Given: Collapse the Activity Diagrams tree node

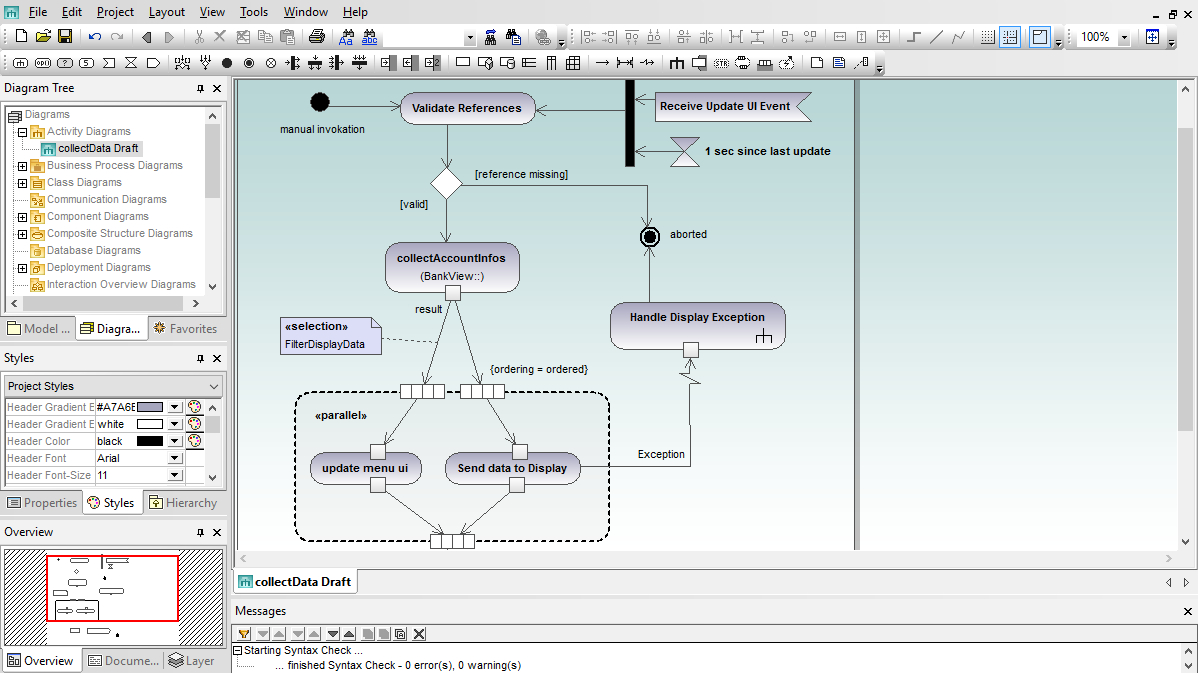Looking at the screenshot, I should [22, 131].
